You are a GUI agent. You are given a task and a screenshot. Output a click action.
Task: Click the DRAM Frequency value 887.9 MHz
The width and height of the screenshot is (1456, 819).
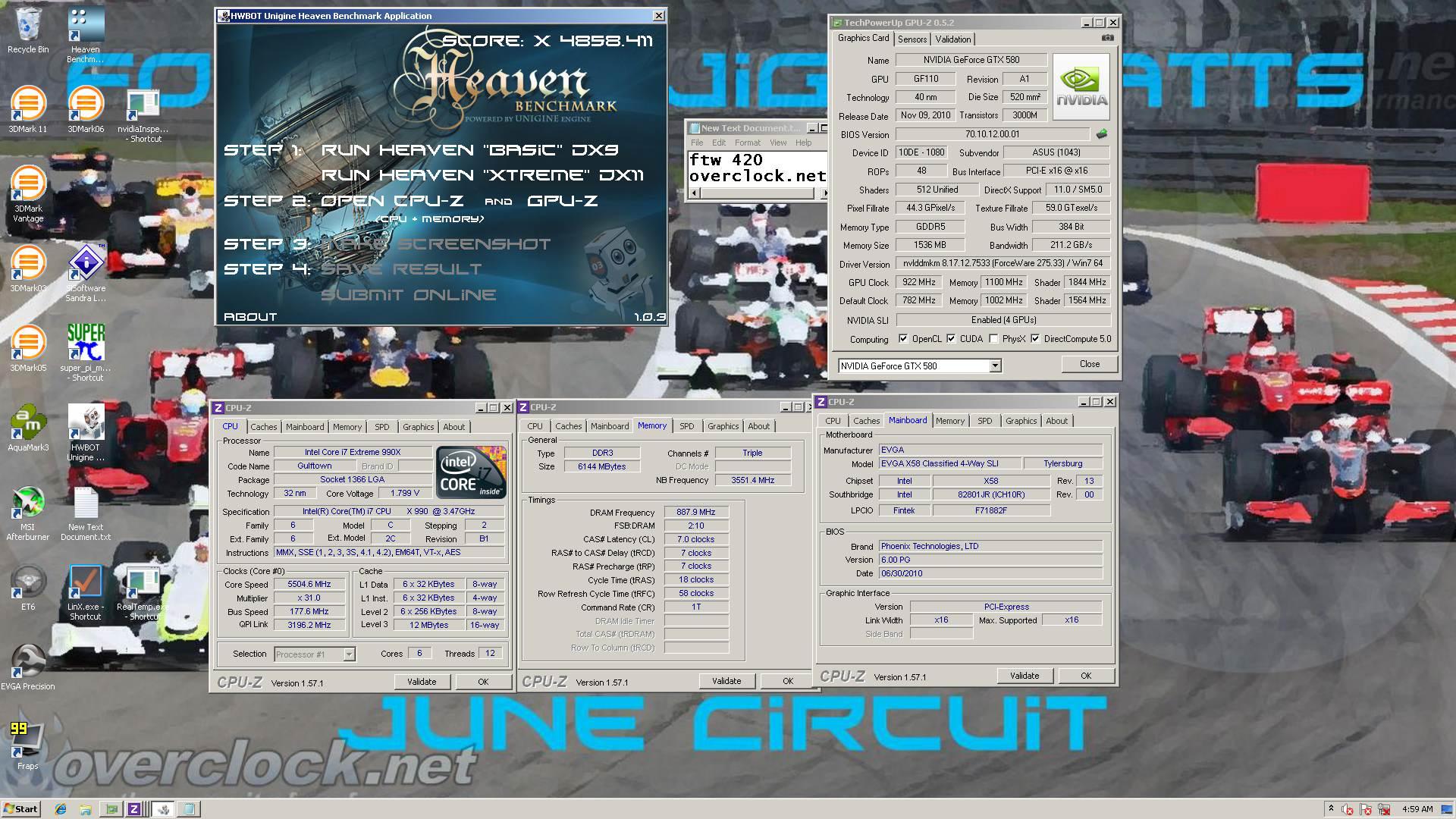[695, 513]
